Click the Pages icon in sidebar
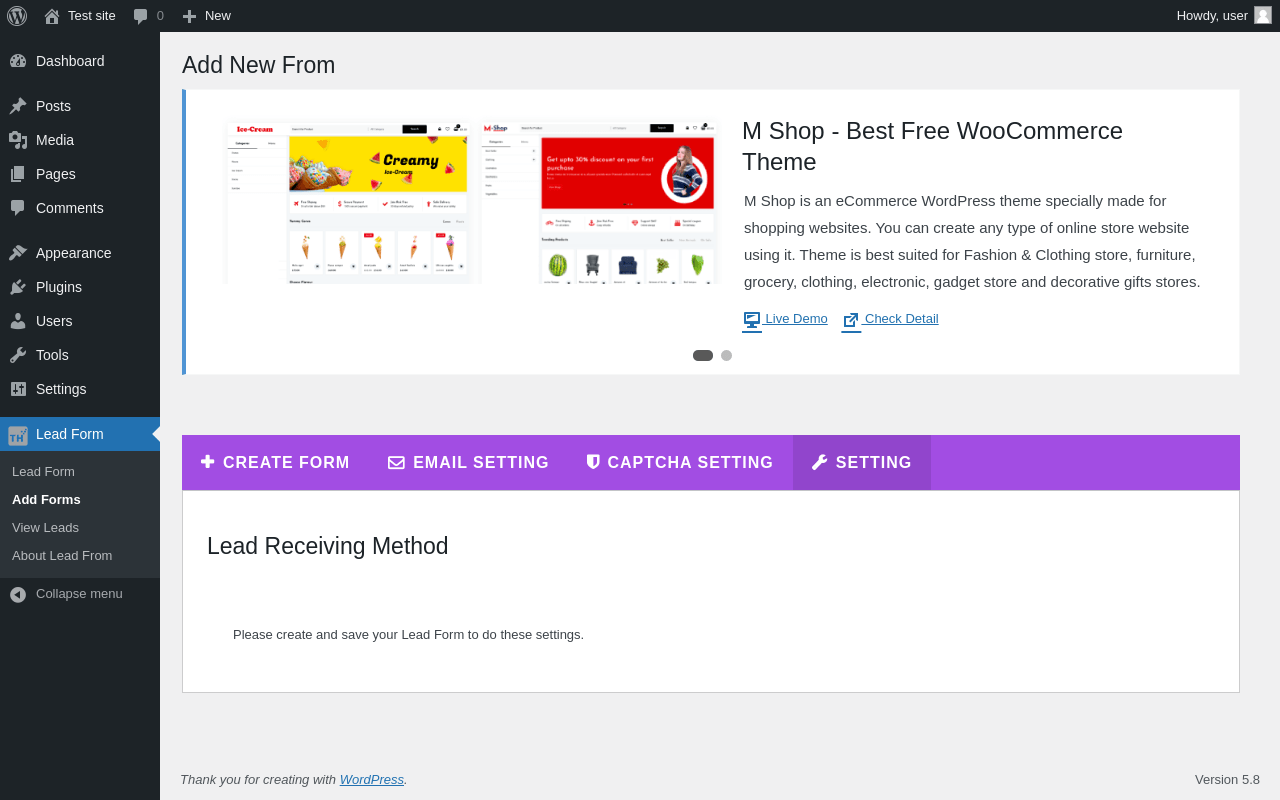Image resolution: width=1280 pixels, height=800 pixels. [18, 174]
